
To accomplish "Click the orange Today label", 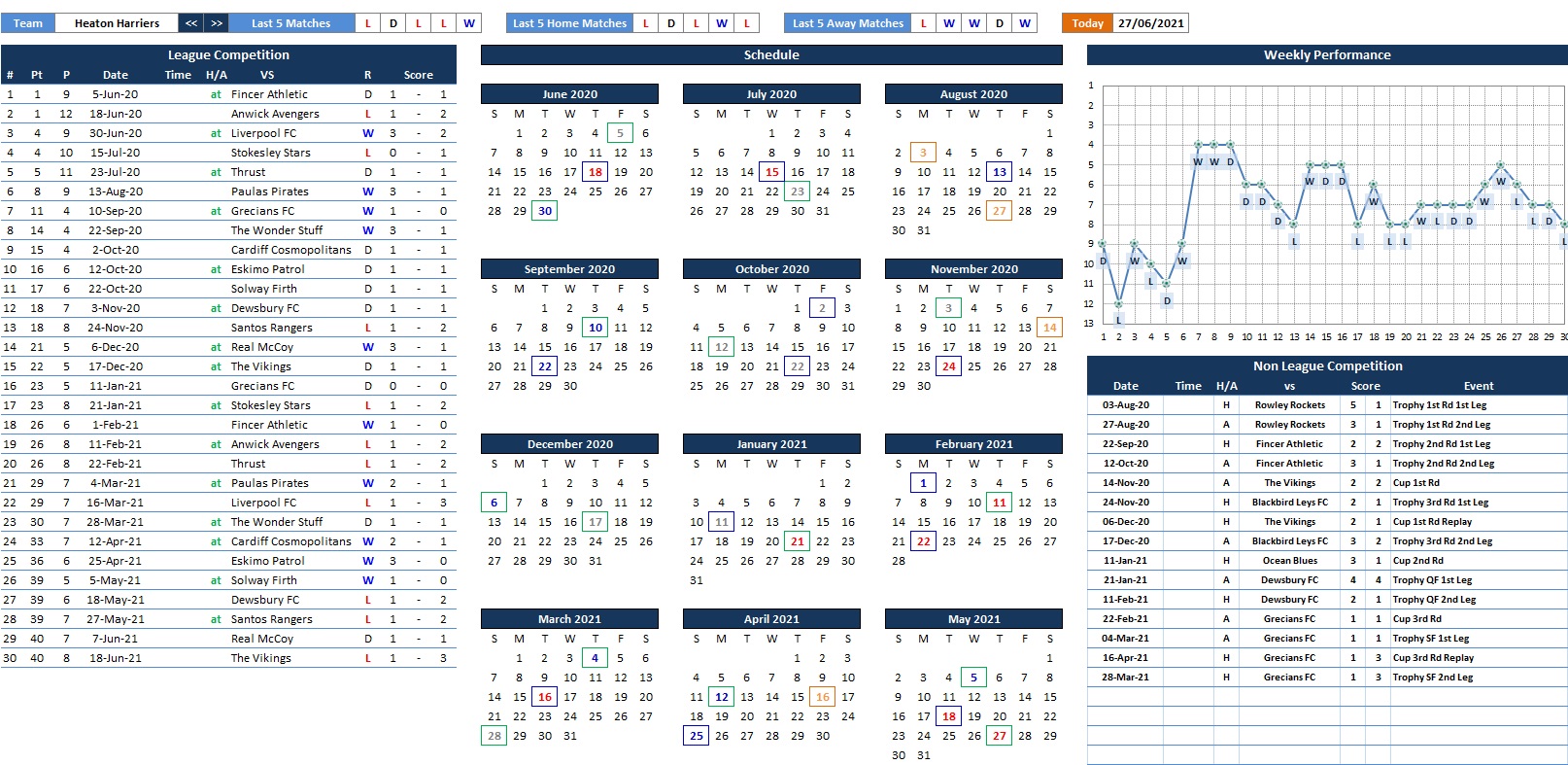I will point(1087,23).
